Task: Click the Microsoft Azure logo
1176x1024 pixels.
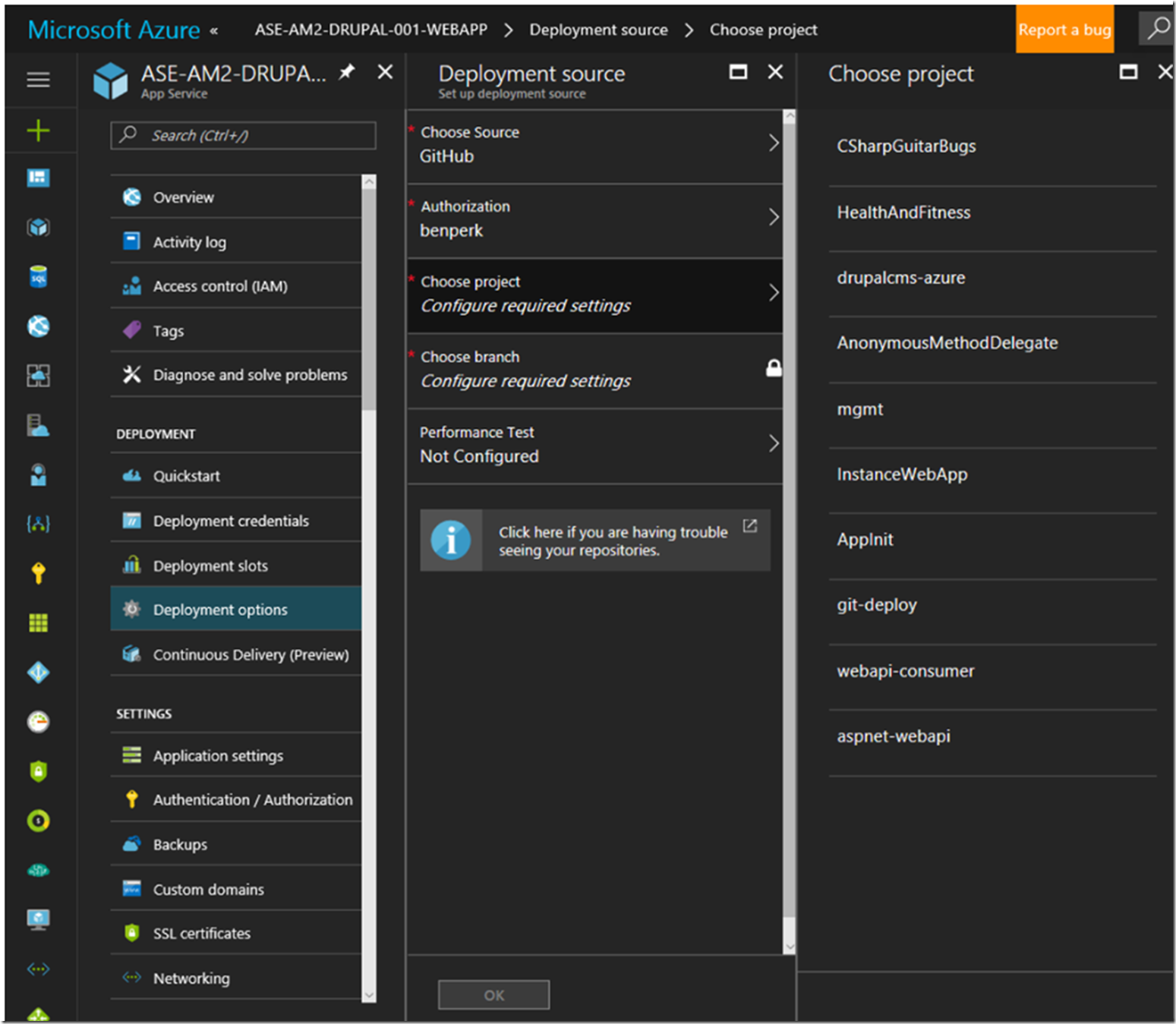Action: pos(114,30)
